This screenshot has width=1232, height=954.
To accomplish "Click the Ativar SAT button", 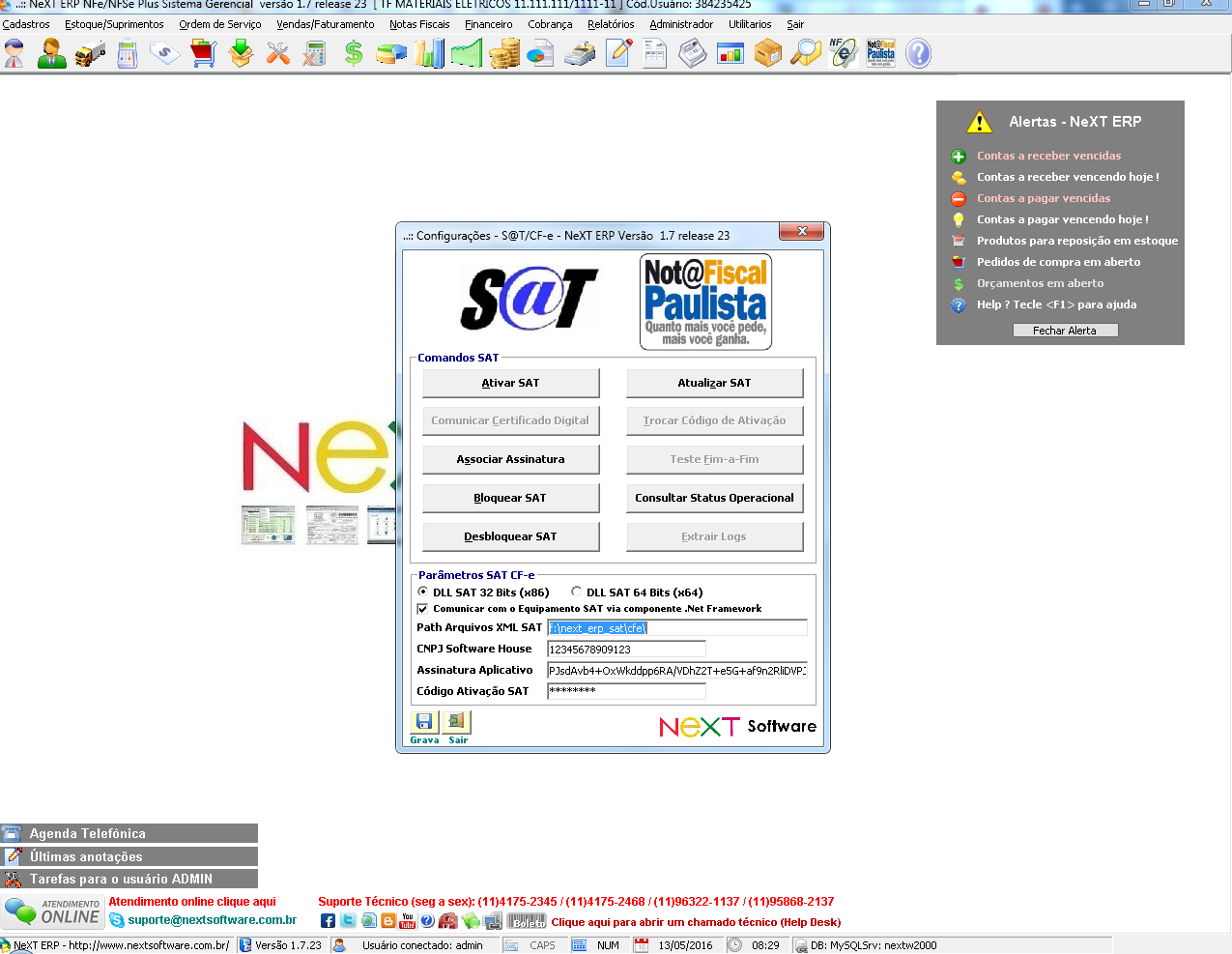I will 510,383.
